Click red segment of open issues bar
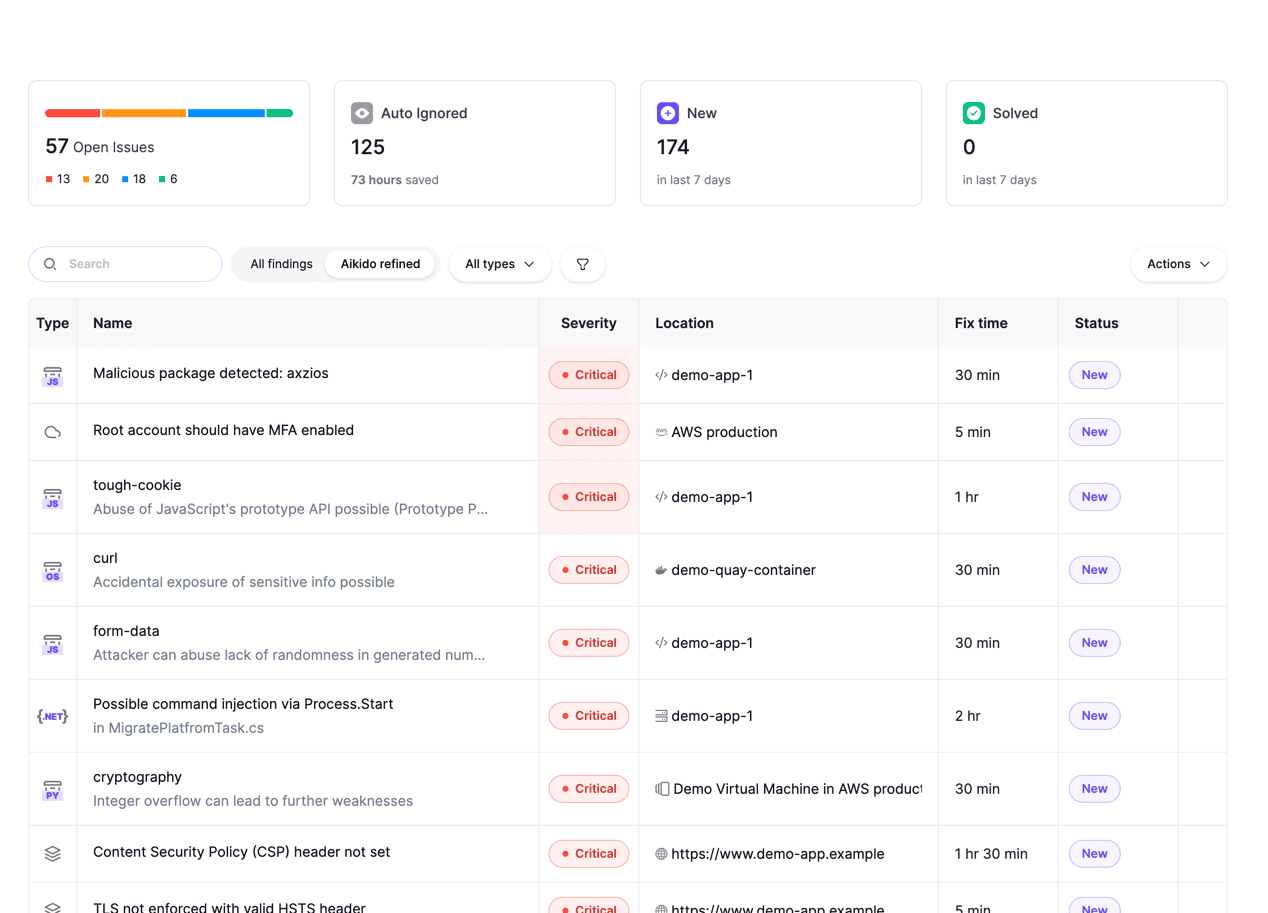The image size is (1268, 913). coord(72,113)
